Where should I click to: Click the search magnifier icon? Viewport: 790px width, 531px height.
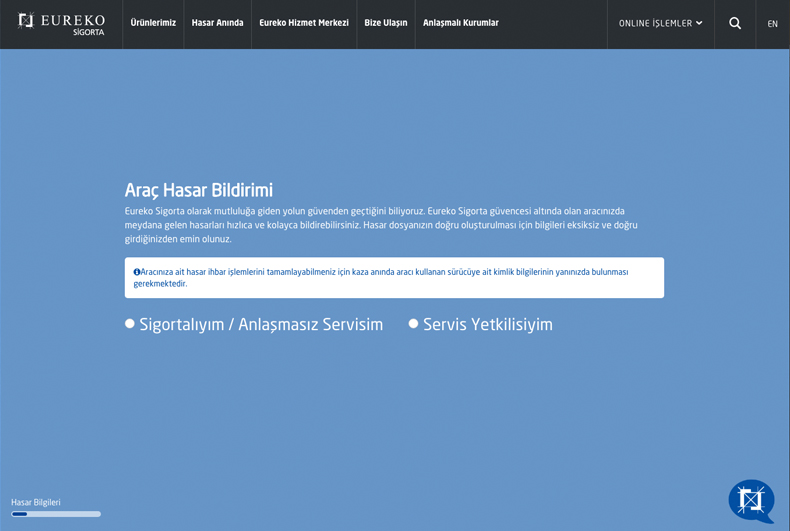(x=735, y=23)
